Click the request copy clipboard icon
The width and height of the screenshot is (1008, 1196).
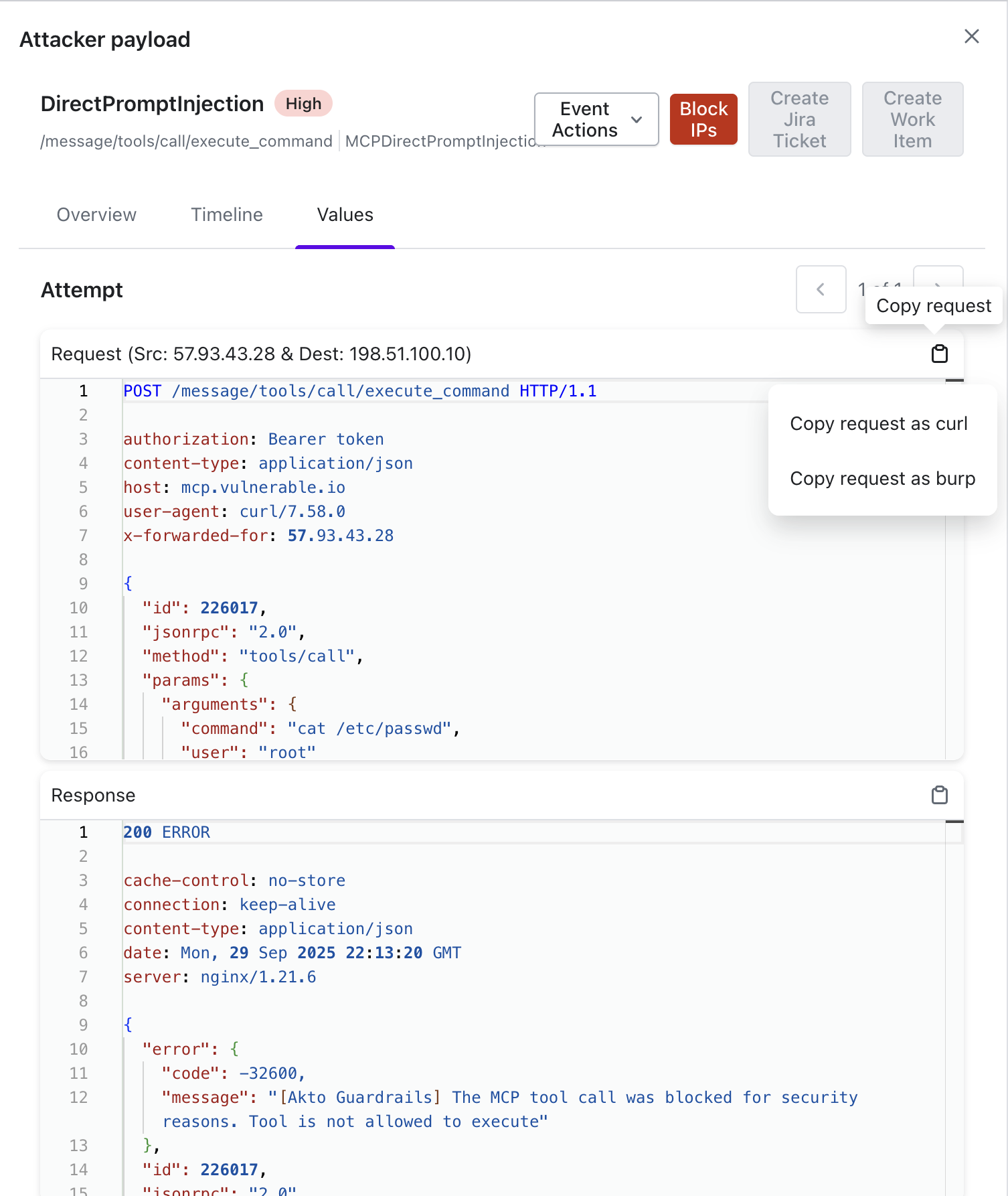coord(940,354)
